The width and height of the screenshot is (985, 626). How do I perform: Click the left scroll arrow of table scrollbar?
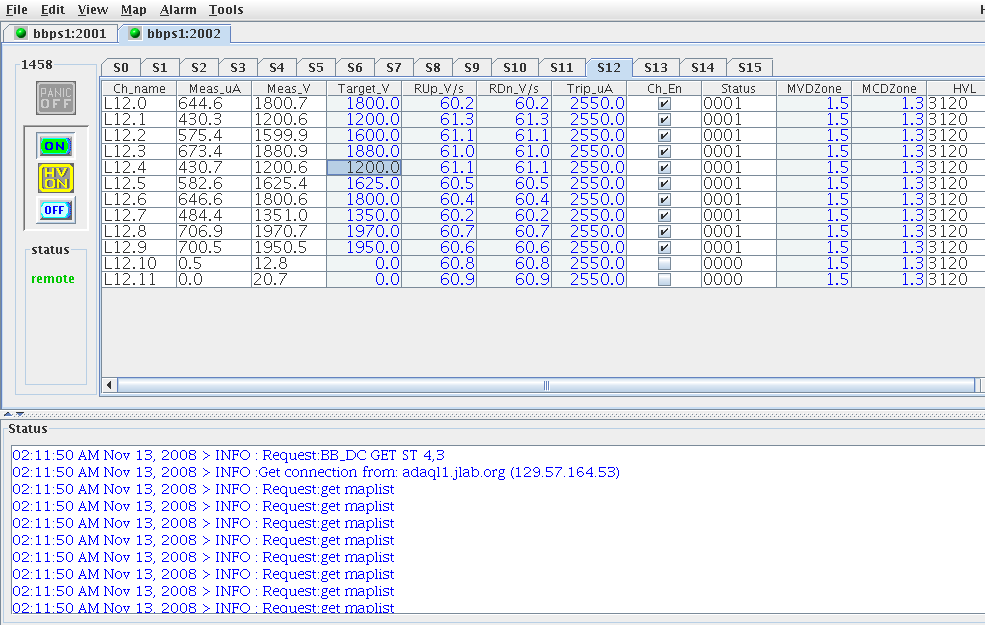pos(109,385)
